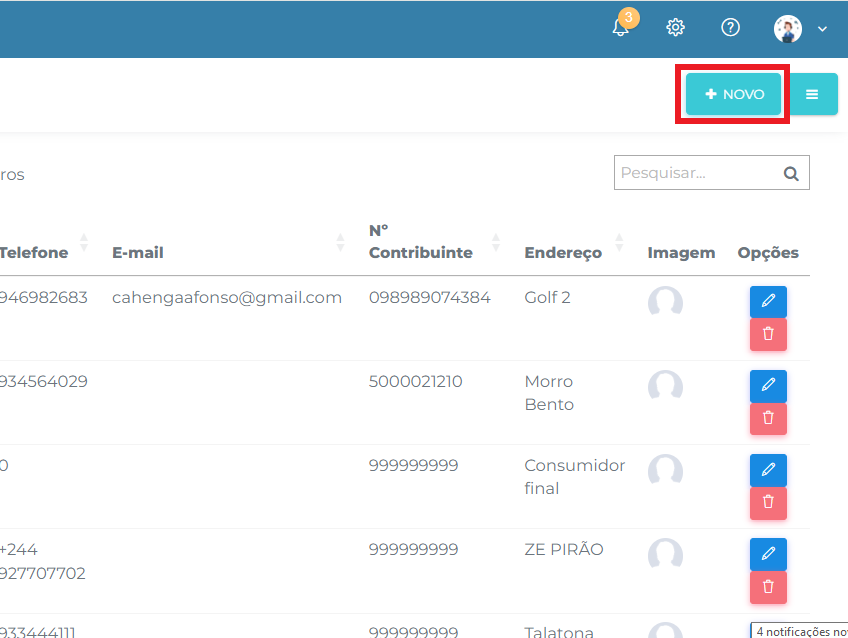Select address Consumidor final
The image size is (848, 638).
(x=575, y=477)
